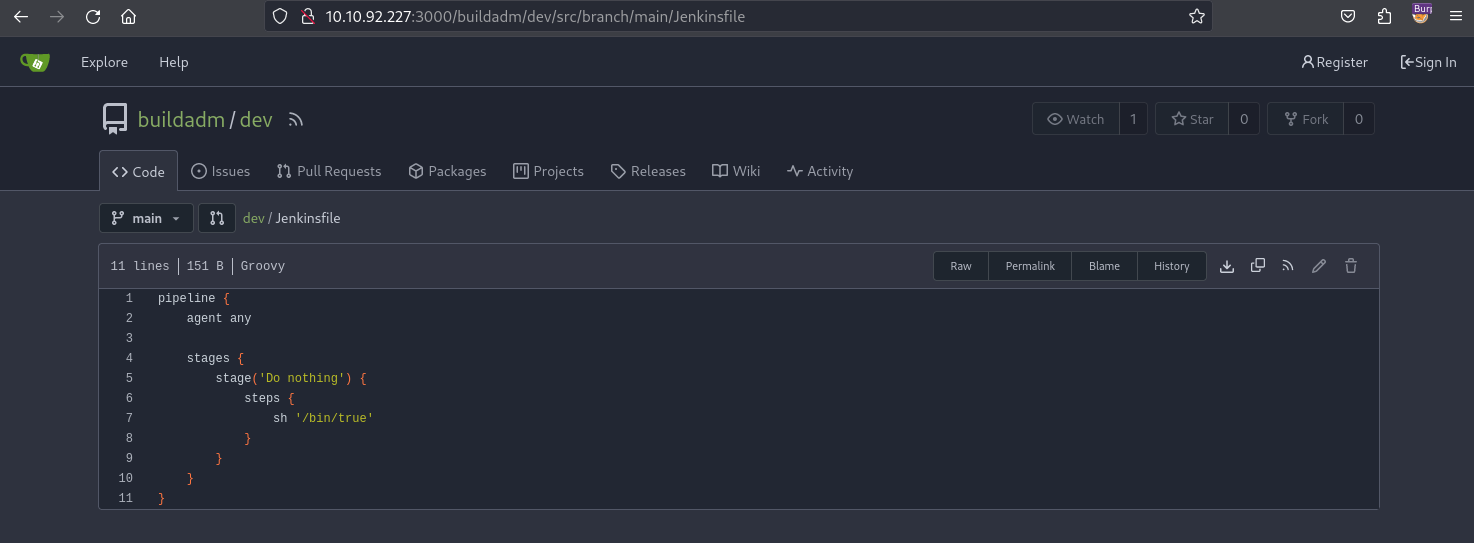Screen dimensions: 1474x543
Task: Open browser home page icon
Action: pos(128,16)
